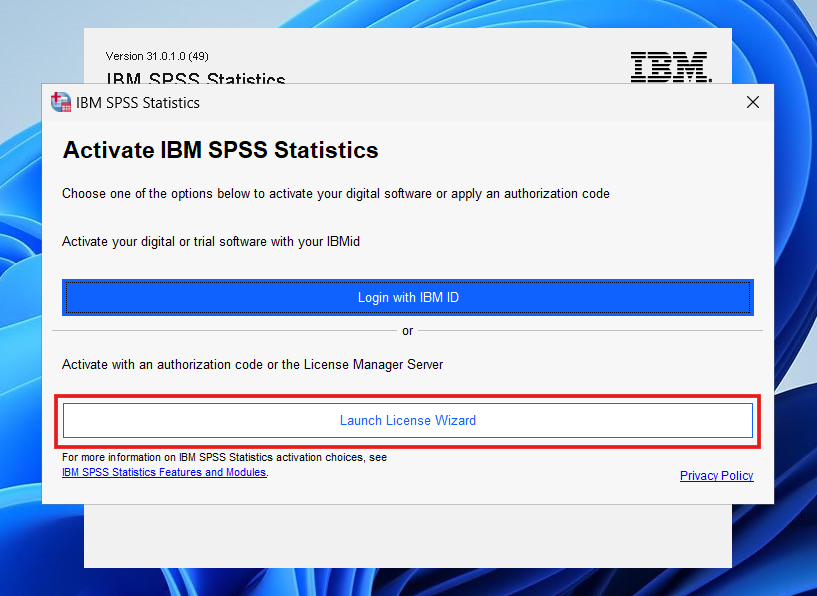Screen dimensions: 817x596
Task: Select the 'Activate IBM SPSS Statistics' heading
Action: 220,150
